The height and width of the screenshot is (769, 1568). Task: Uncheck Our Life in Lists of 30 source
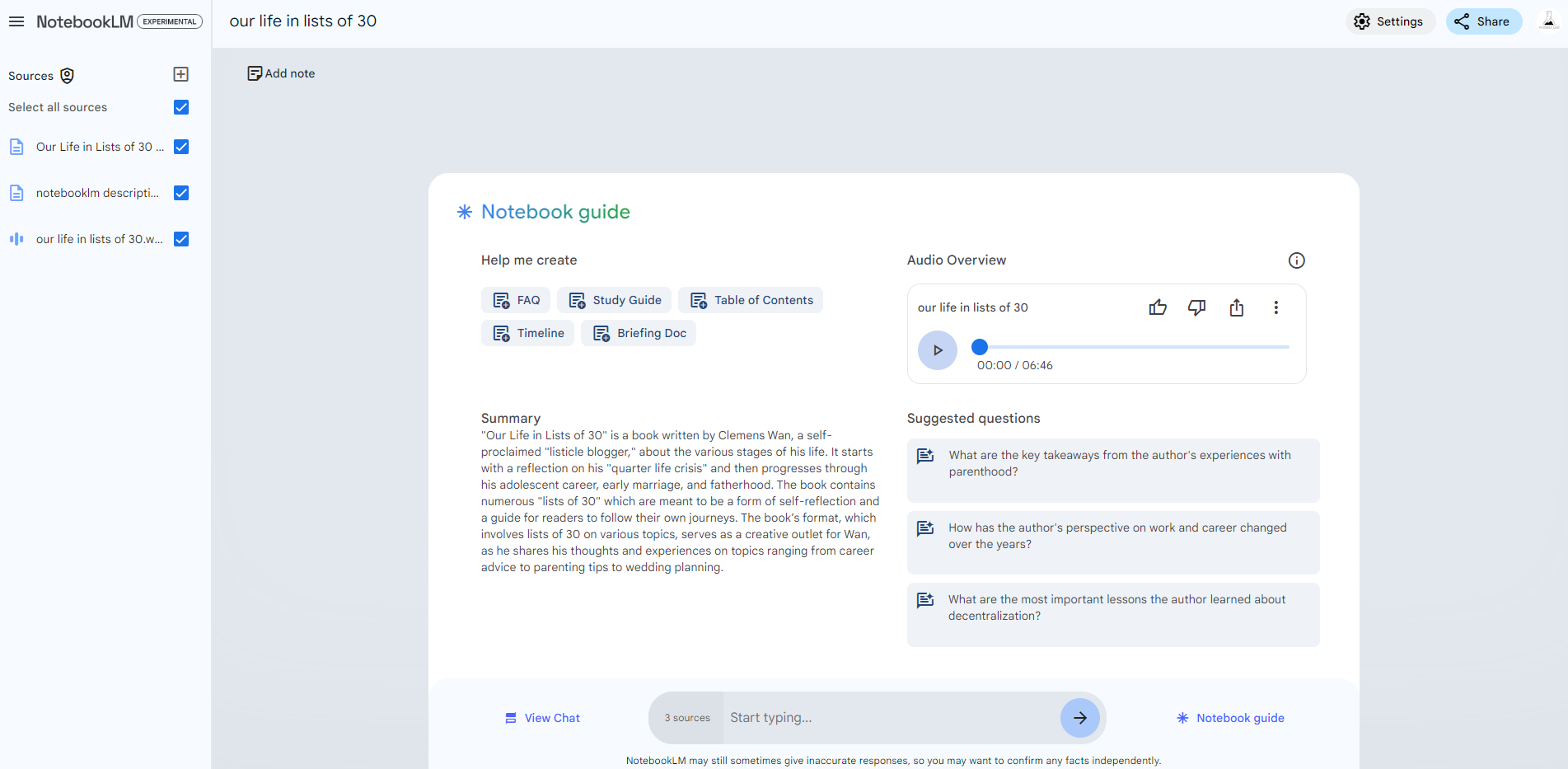[x=181, y=147]
